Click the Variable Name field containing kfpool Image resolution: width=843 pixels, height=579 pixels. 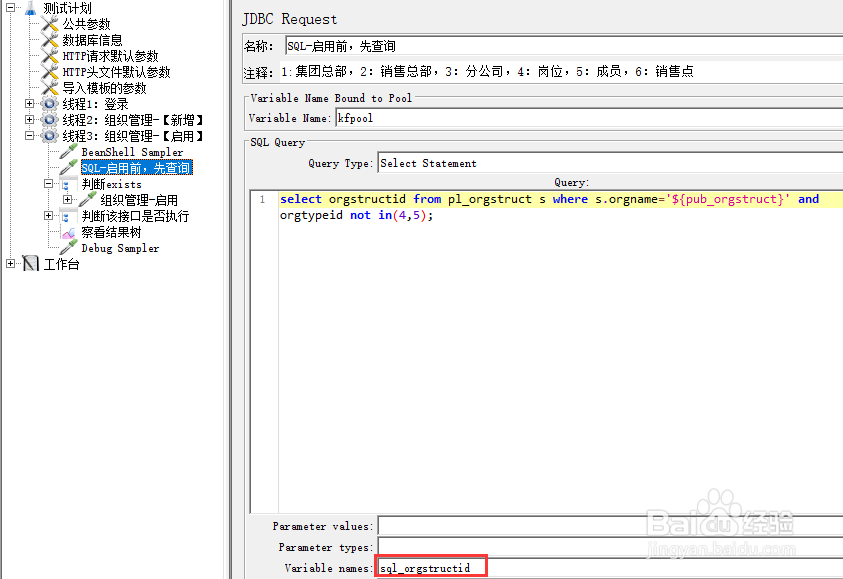589,118
